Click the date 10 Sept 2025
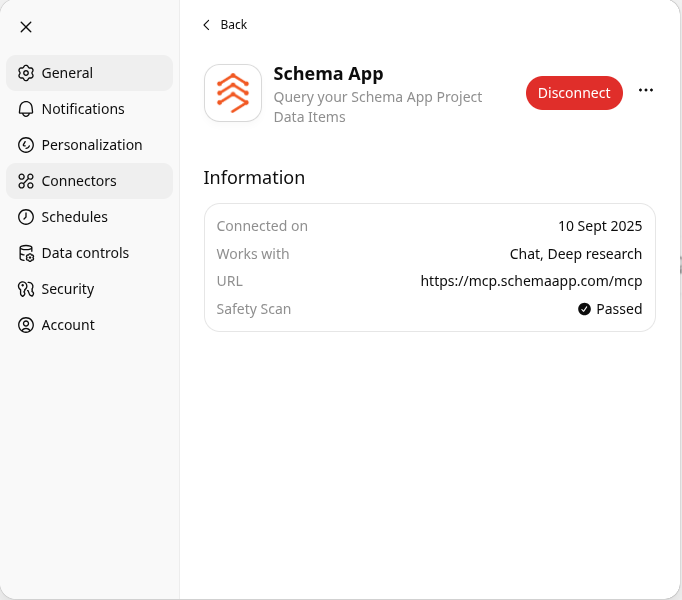The image size is (682, 600). pyautogui.click(x=600, y=226)
